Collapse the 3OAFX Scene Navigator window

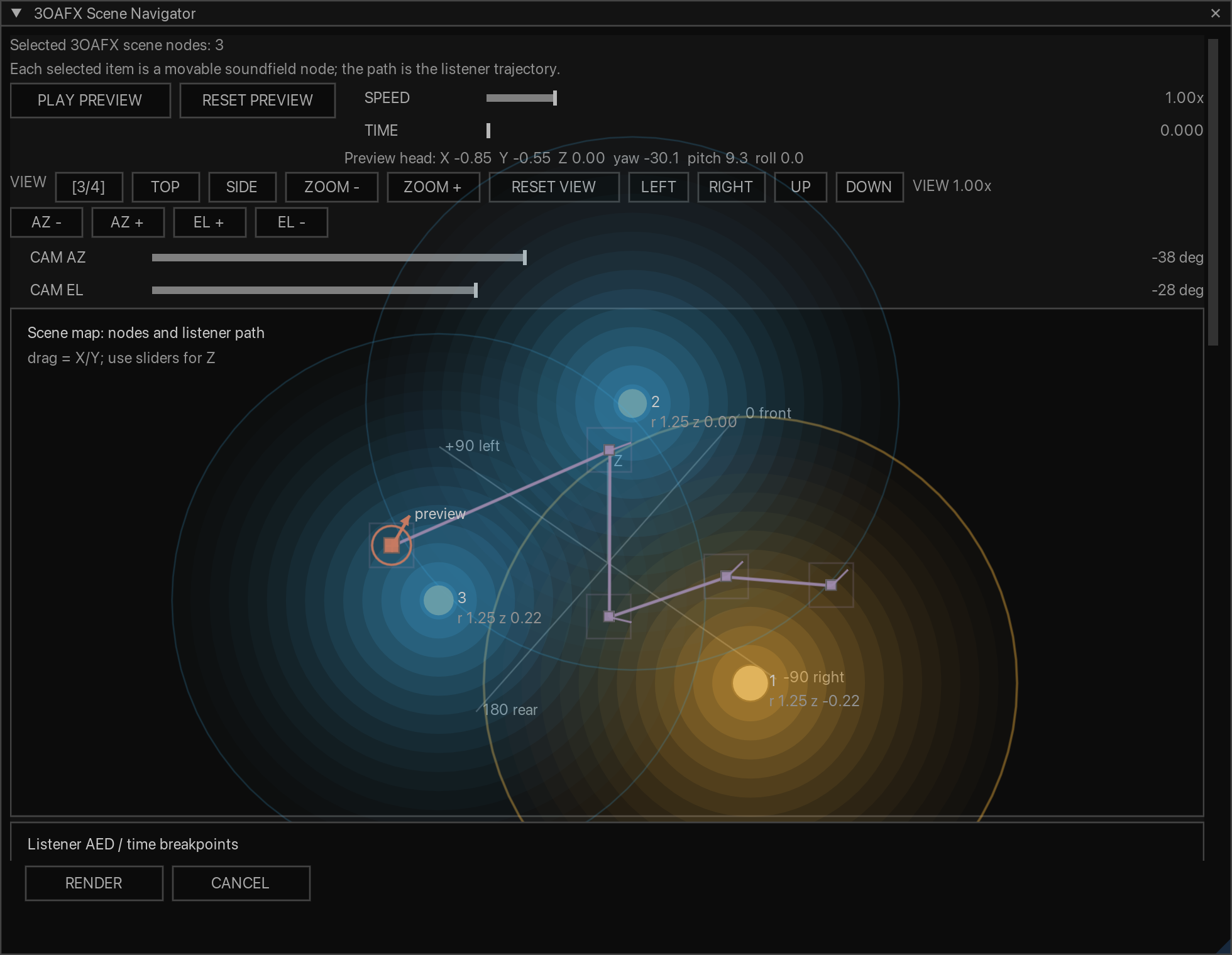tap(17, 13)
